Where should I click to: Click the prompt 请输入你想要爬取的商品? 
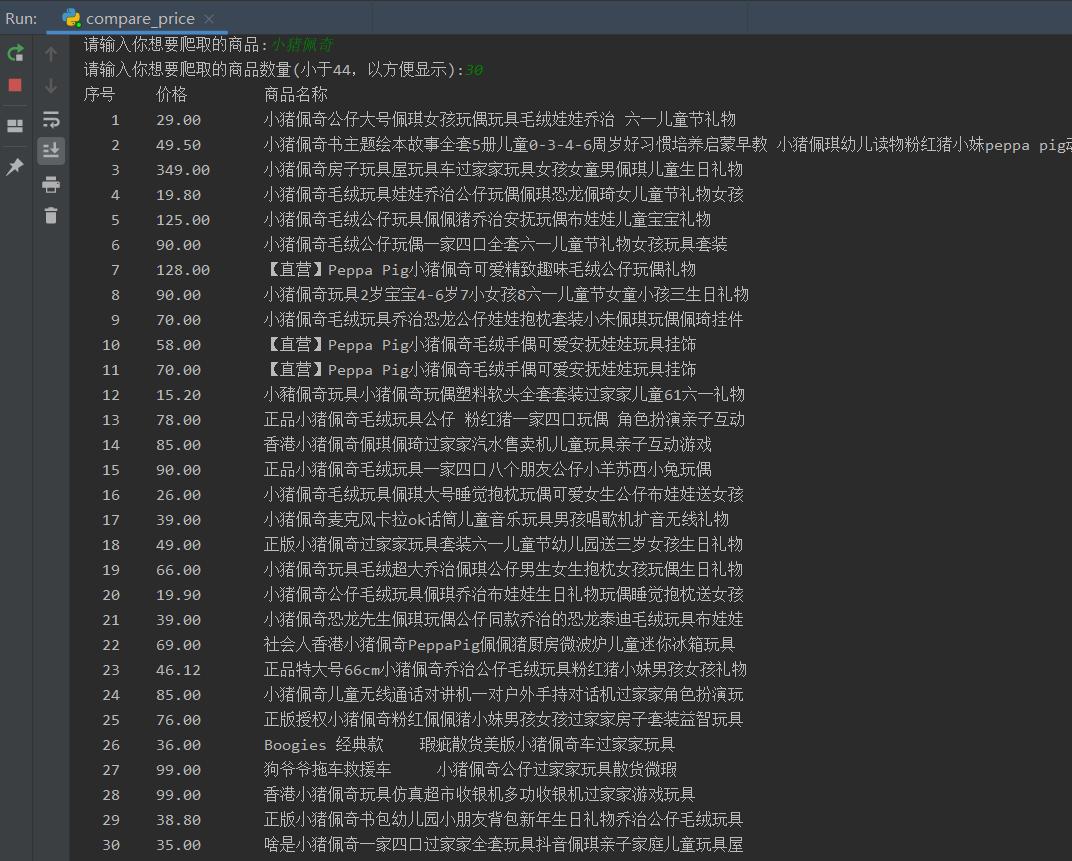click(x=175, y=45)
